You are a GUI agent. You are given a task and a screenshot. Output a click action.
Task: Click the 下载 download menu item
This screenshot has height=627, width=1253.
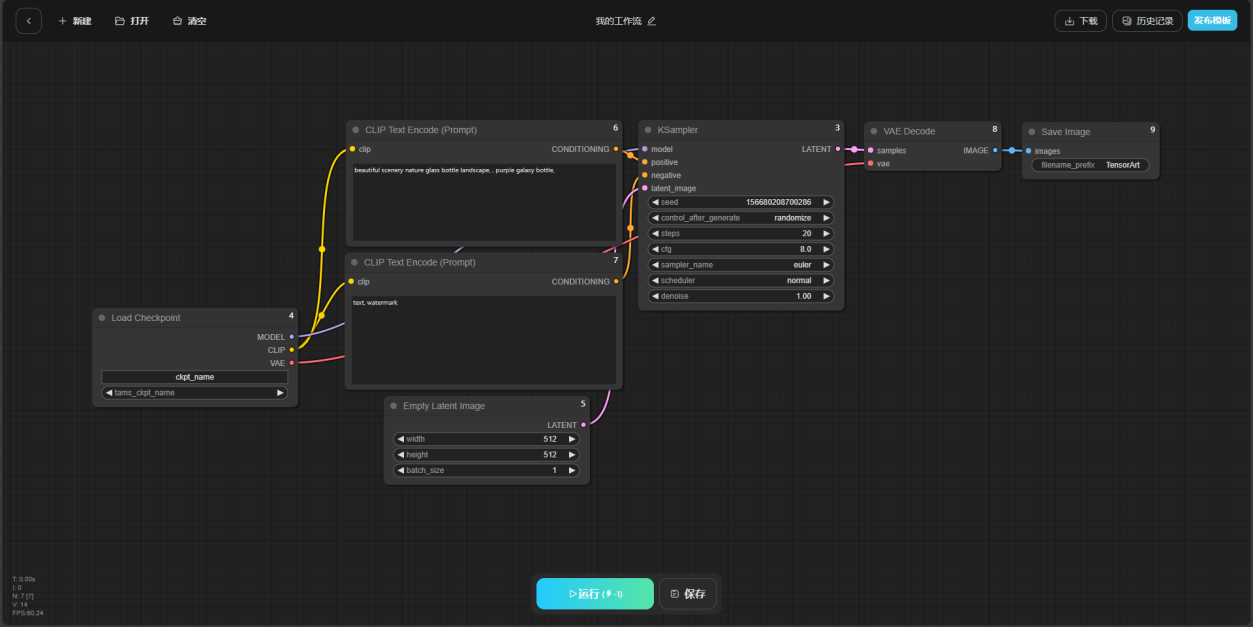click(1080, 21)
